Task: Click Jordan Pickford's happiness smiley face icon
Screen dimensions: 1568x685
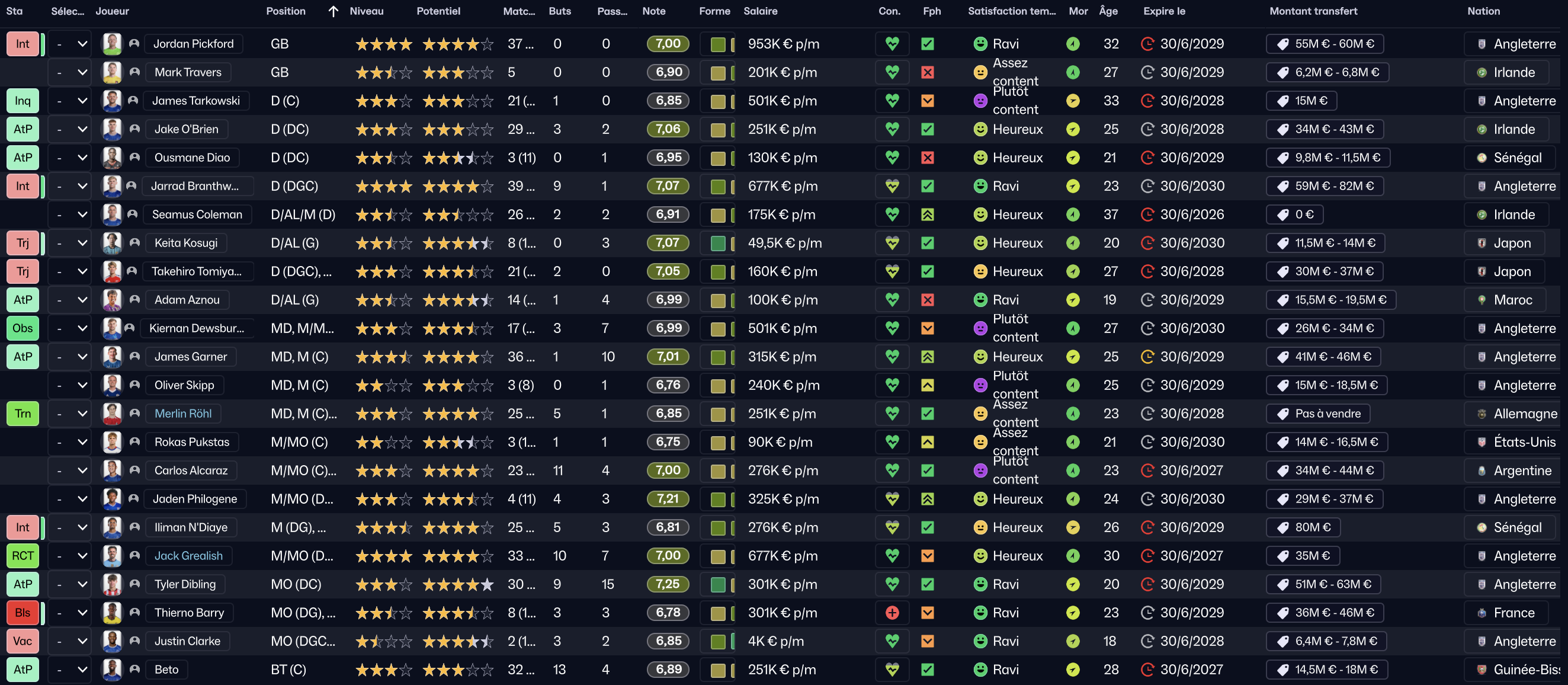Action: [980, 44]
